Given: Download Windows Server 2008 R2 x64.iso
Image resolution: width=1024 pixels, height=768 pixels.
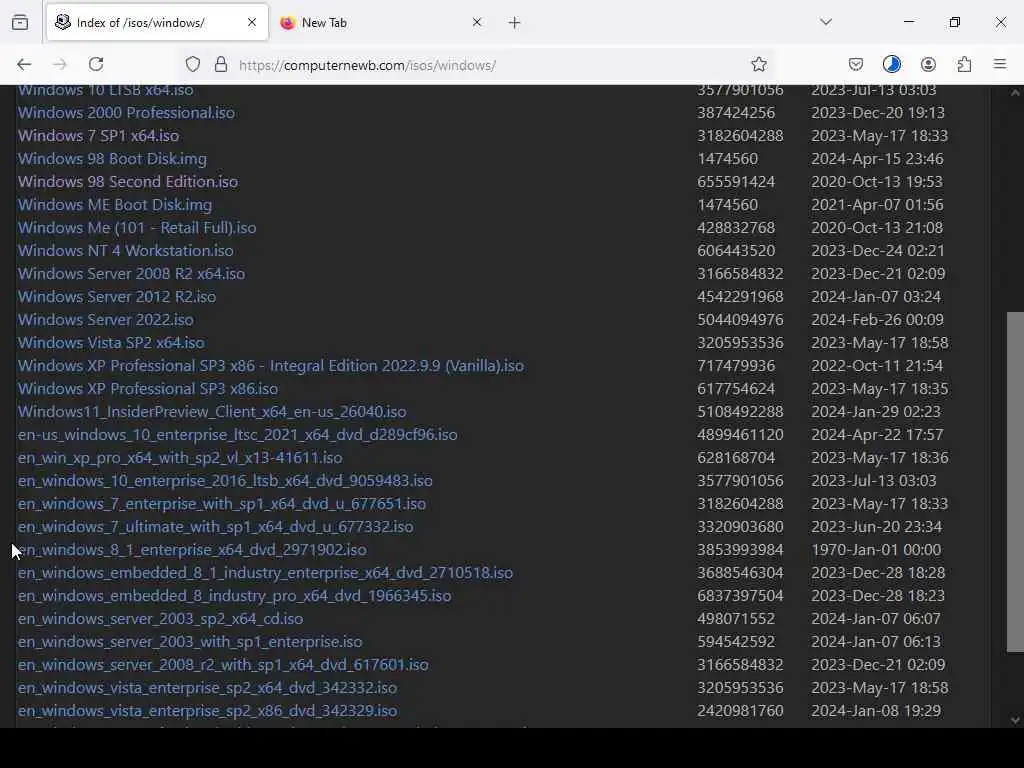Looking at the screenshot, I should 131,274.
